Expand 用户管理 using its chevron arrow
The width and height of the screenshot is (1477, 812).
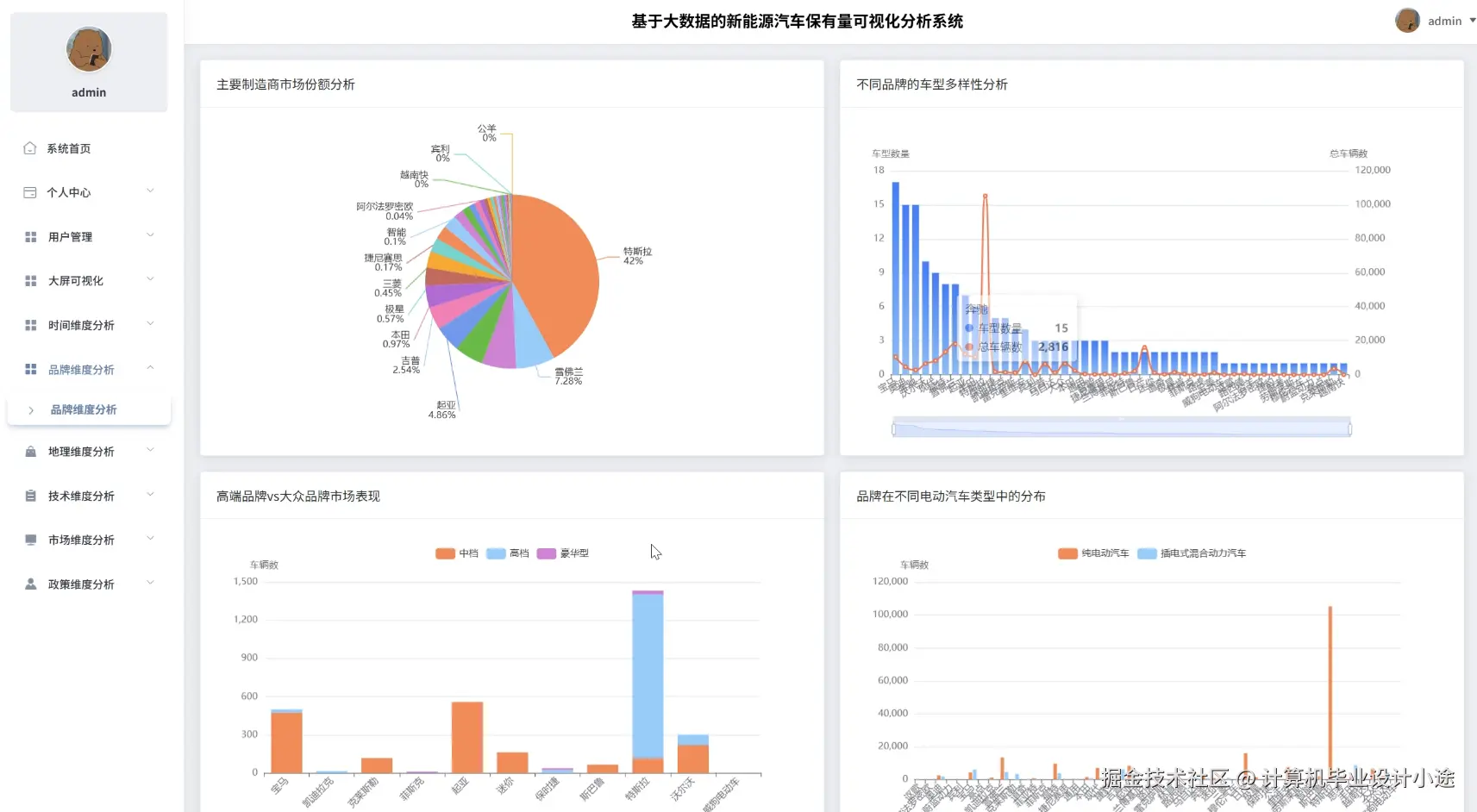click(x=150, y=235)
